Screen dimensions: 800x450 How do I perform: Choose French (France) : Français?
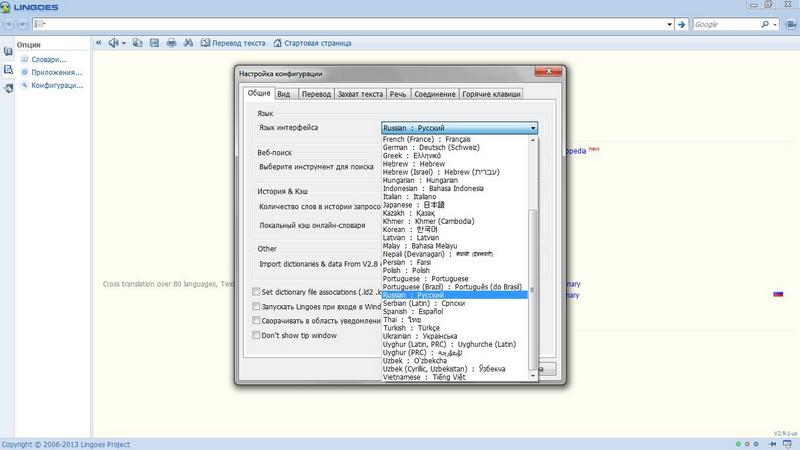[455, 139]
